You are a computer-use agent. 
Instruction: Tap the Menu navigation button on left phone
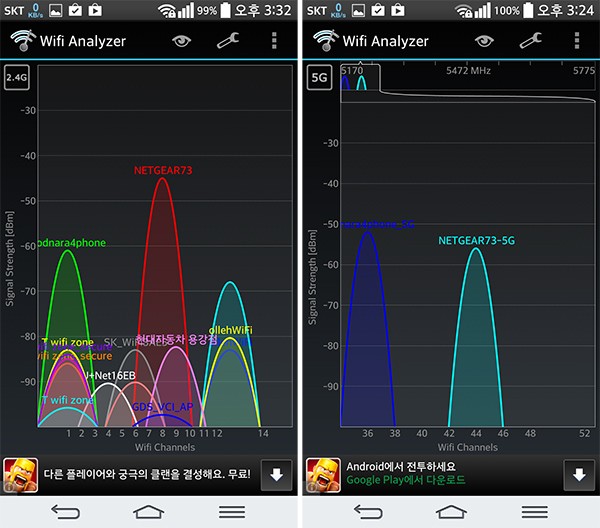[x=232, y=512]
